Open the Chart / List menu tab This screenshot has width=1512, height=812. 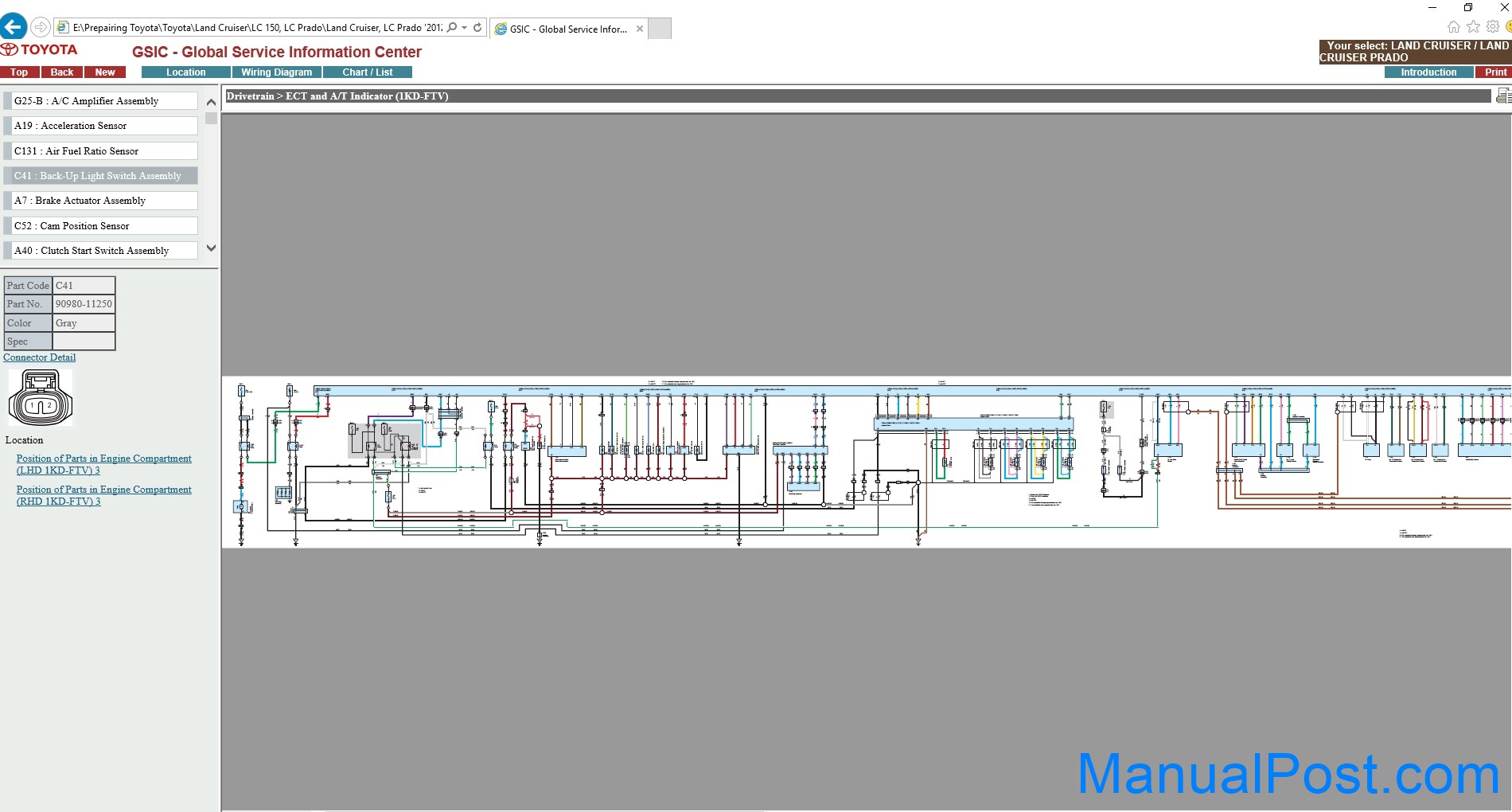(x=368, y=72)
